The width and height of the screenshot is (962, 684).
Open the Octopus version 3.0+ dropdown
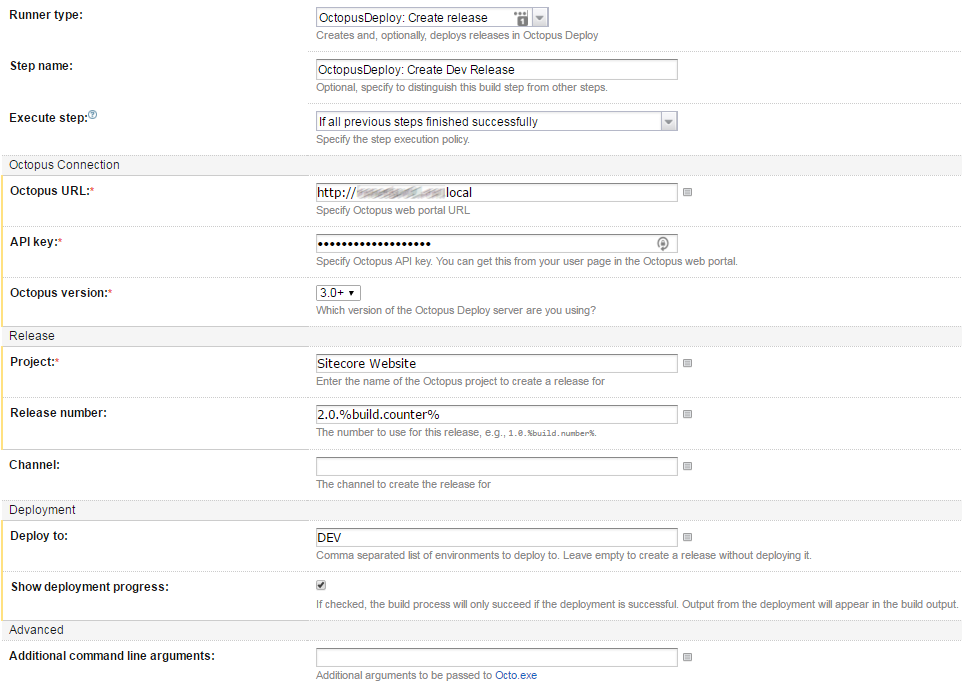point(338,293)
